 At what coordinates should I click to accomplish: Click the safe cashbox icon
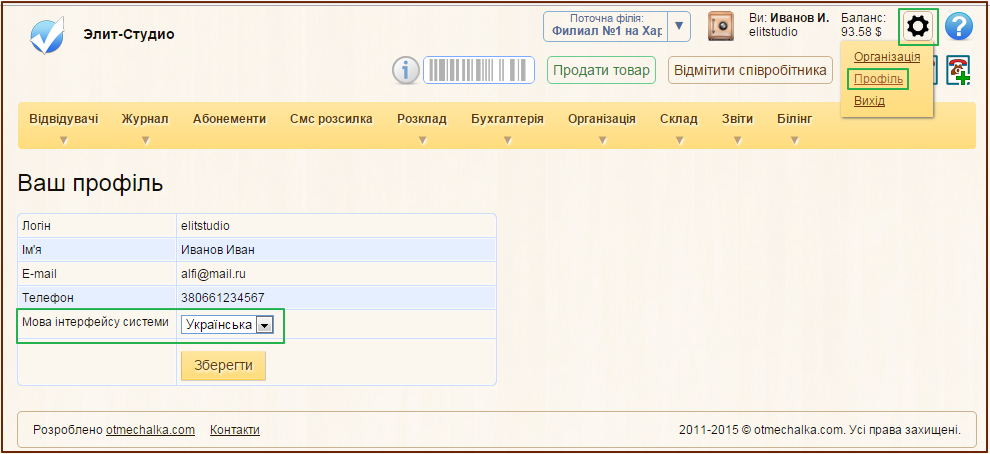coord(720,27)
